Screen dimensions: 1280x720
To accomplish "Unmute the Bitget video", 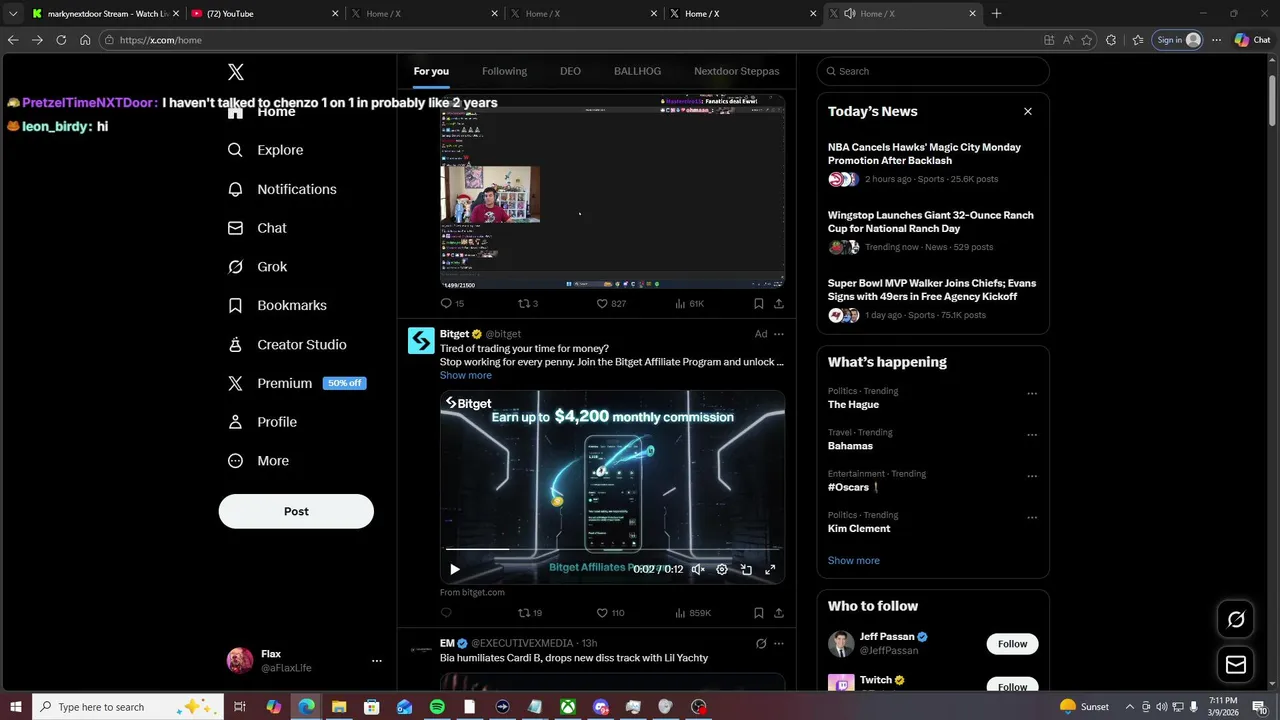I will click(x=698, y=569).
